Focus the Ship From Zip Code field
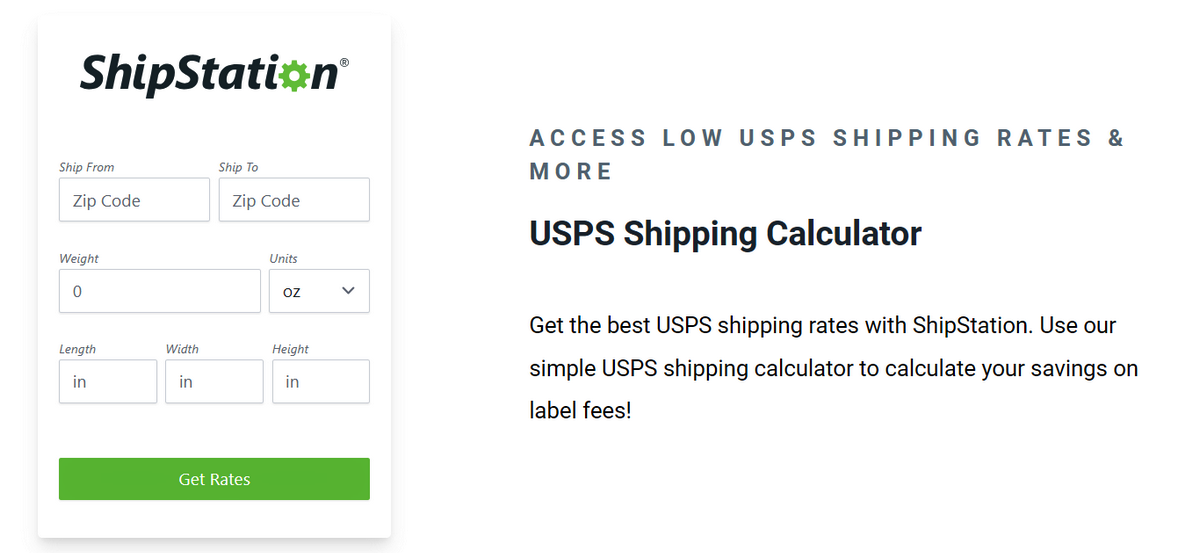The height and width of the screenshot is (553, 1200). tap(134, 200)
